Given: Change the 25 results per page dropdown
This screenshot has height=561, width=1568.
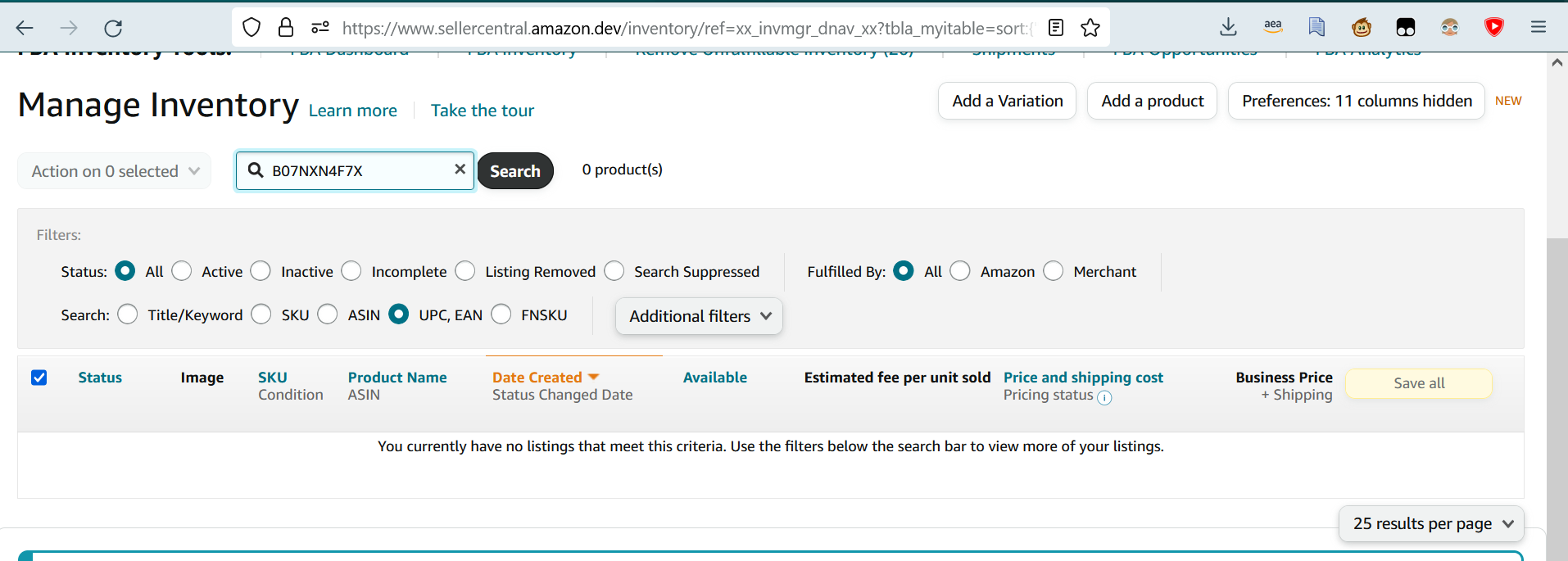Looking at the screenshot, I should [x=1431, y=523].
